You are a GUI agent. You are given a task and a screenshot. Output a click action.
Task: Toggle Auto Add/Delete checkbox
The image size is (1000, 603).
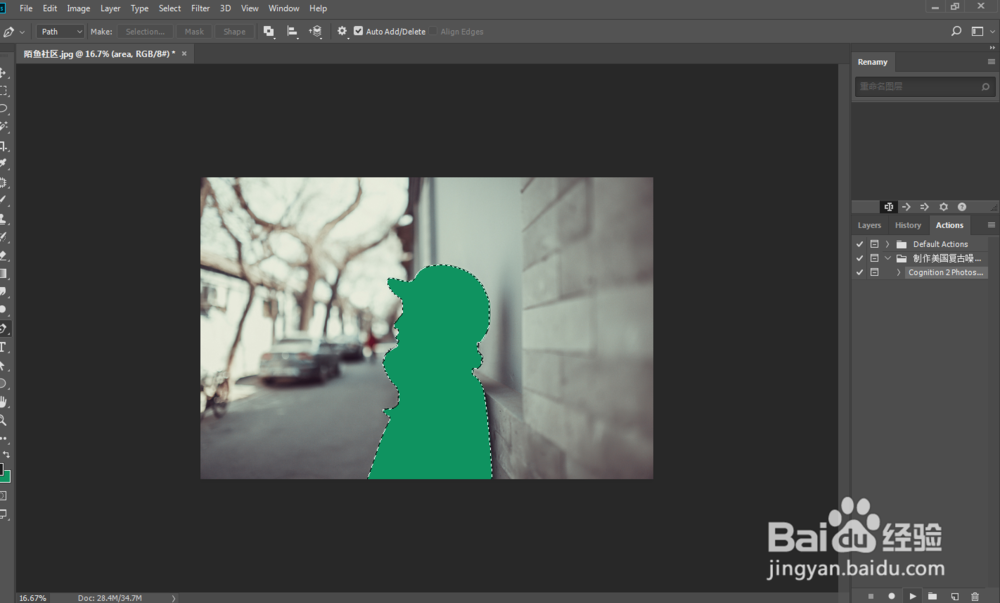358,31
